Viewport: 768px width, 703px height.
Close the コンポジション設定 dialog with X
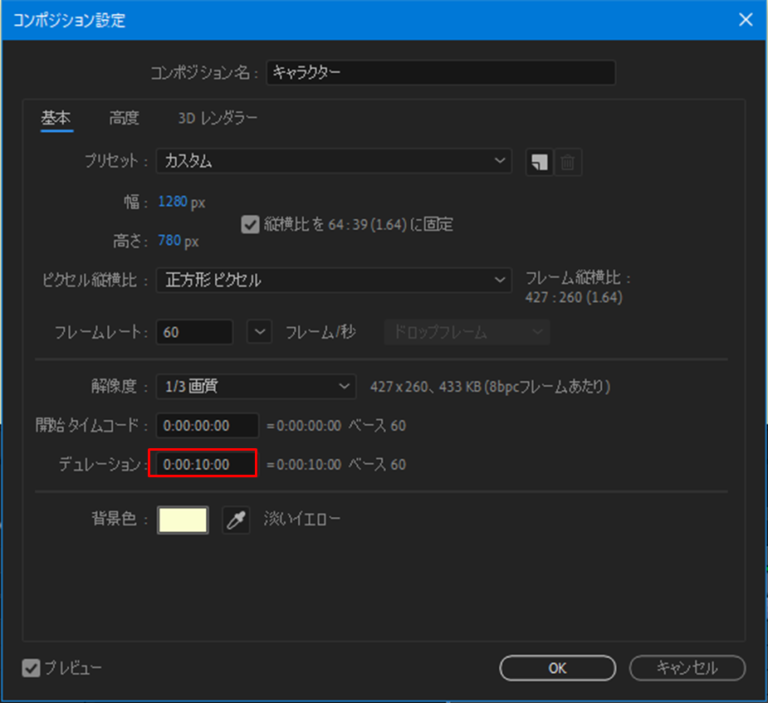click(744, 19)
